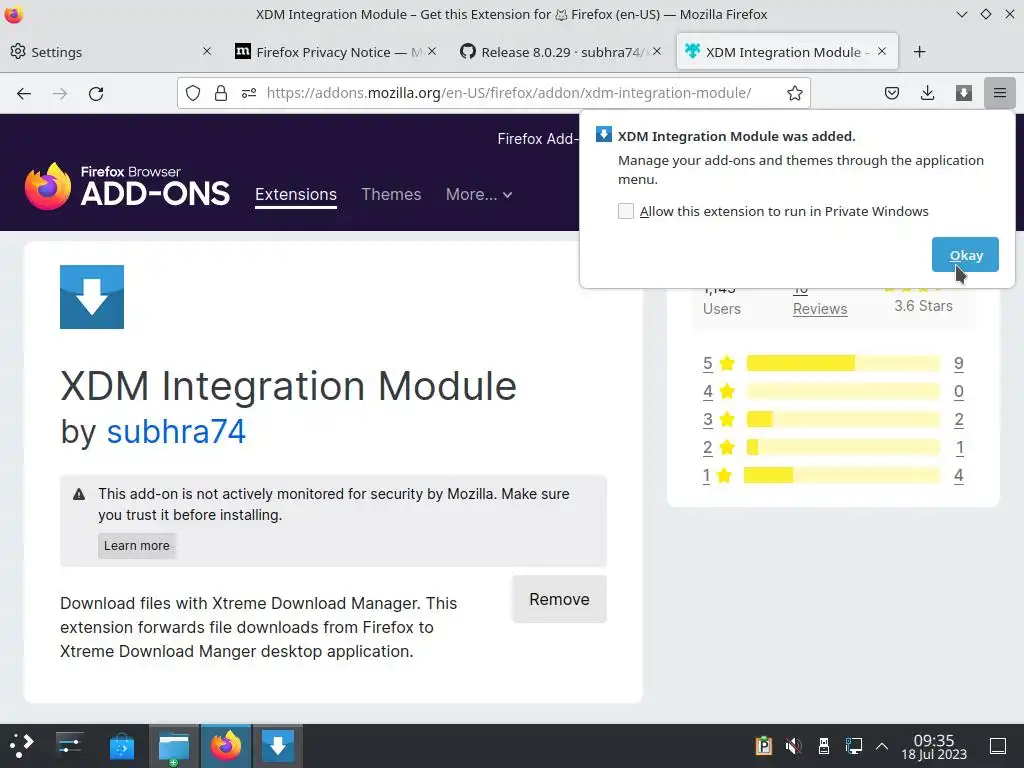The width and height of the screenshot is (1024, 768).
Task: Switch to Firefox in taskbar
Action: coord(226,746)
